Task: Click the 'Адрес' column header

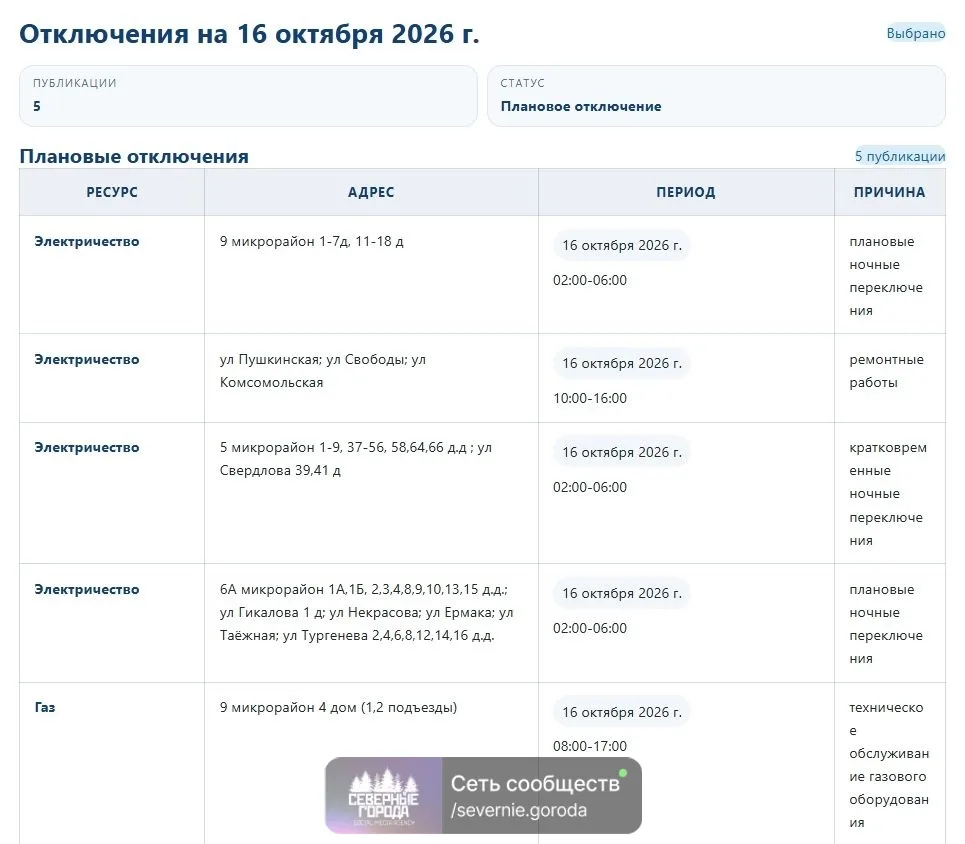Action: (371, 192)
